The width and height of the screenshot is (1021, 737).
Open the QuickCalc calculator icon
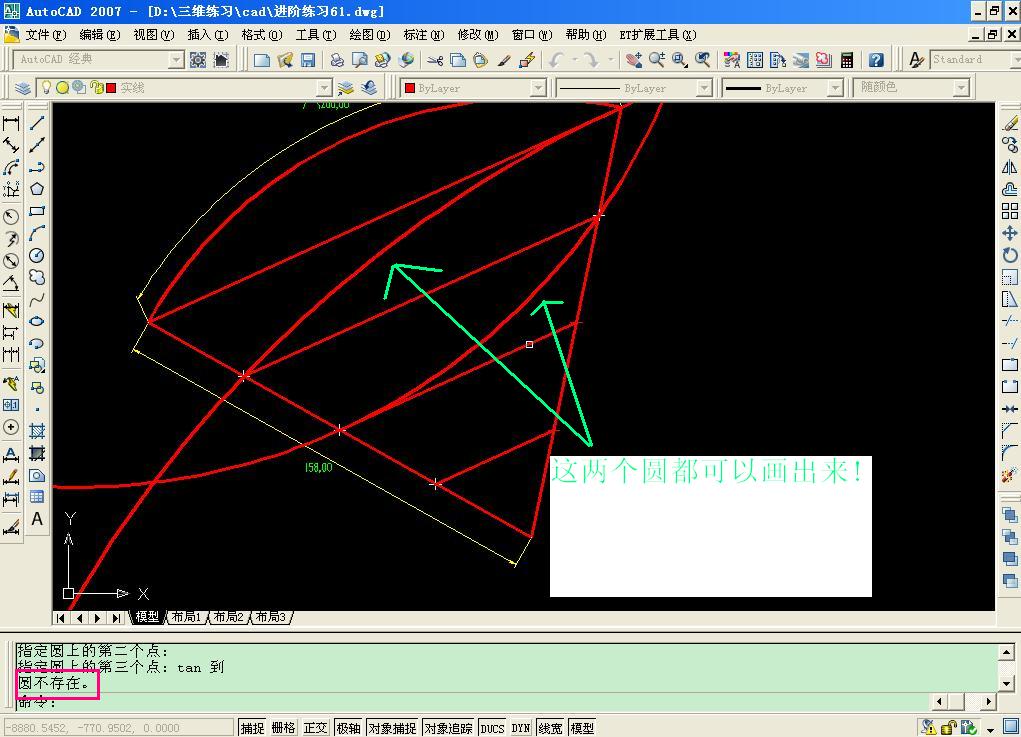[x=847, y=61]
